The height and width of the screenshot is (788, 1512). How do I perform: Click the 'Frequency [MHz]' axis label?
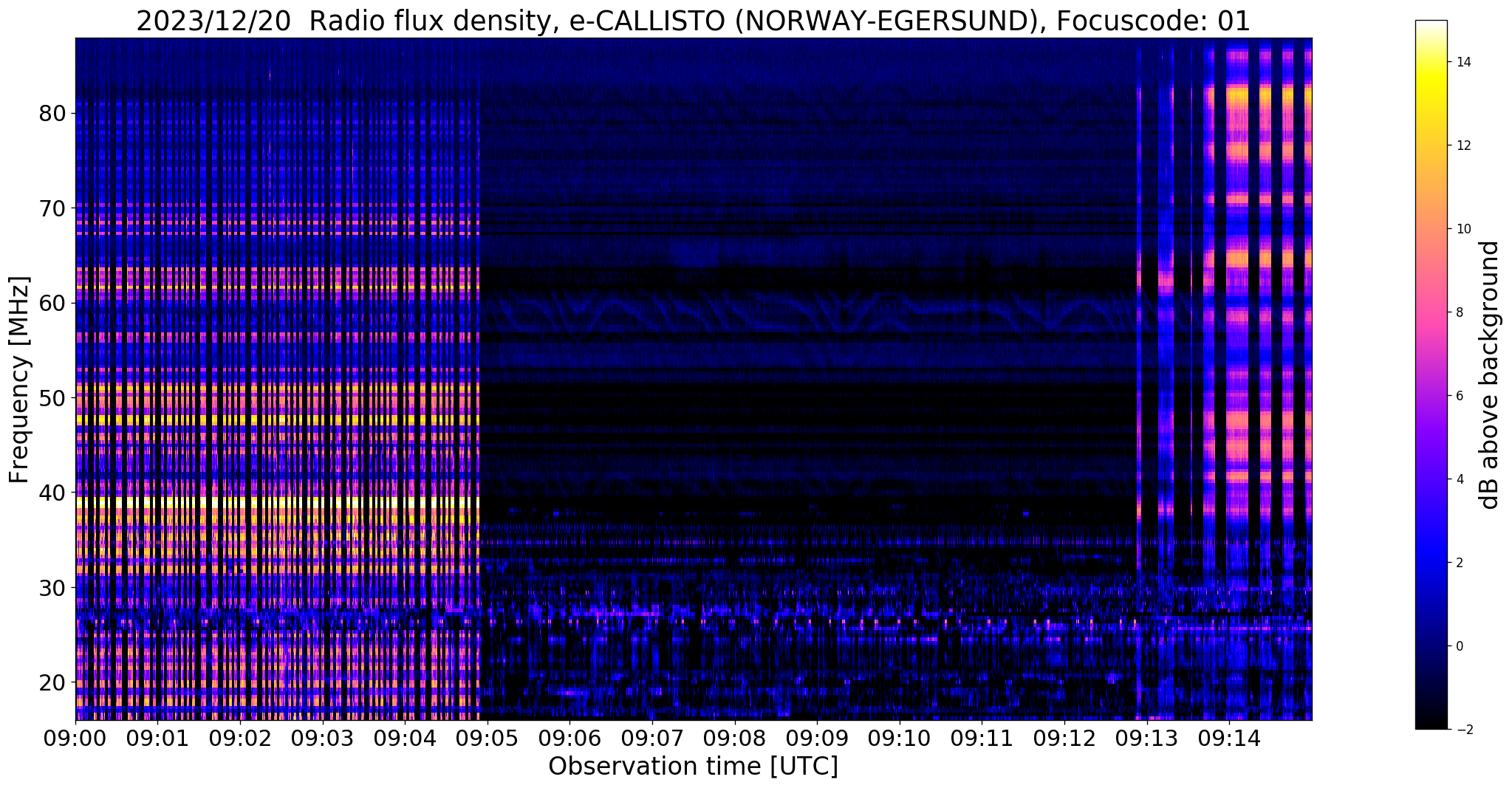pyautogui.click(x=20, y=380)
